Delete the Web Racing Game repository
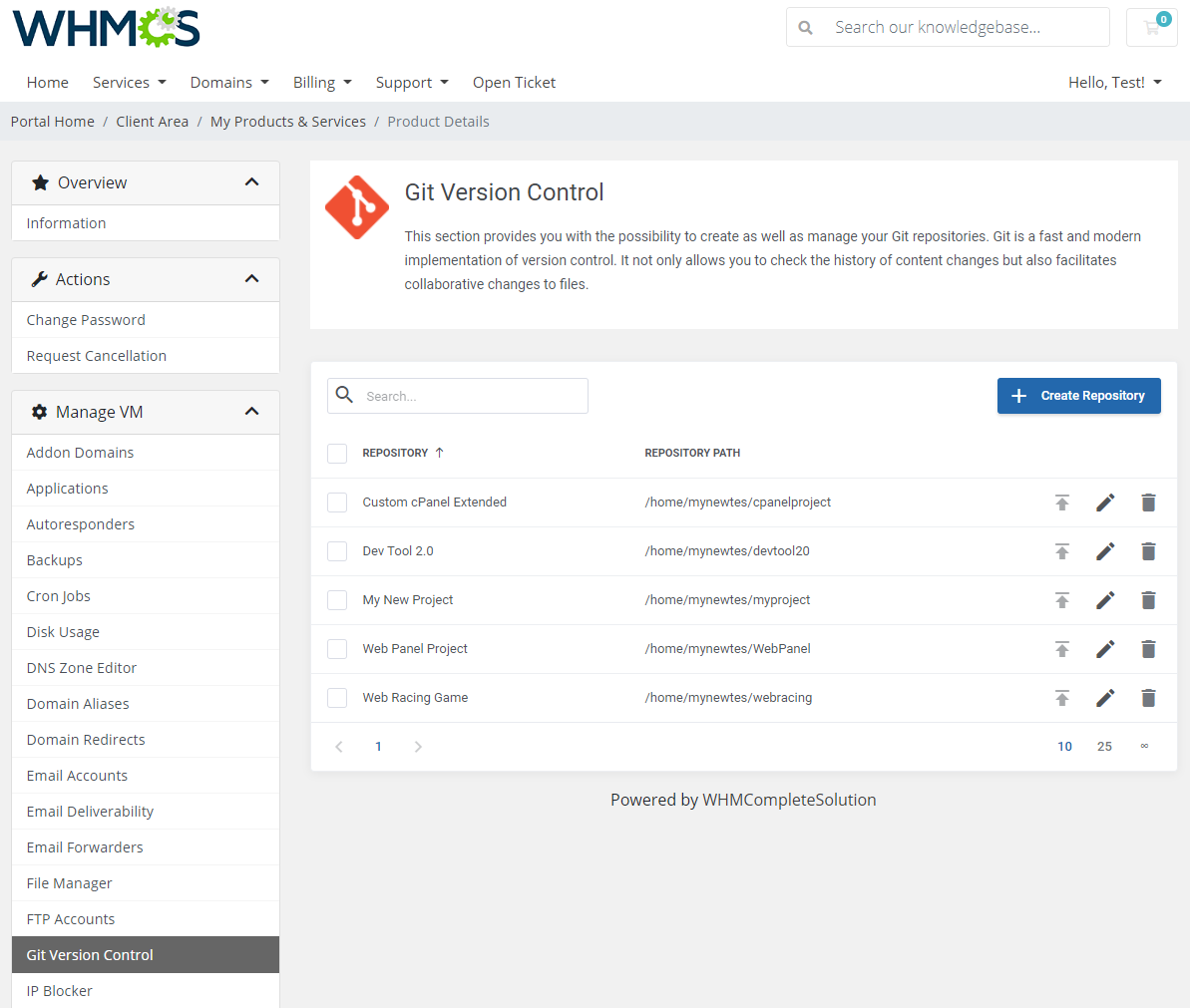The image size is (1190, 1008). tap(1148, 698)
